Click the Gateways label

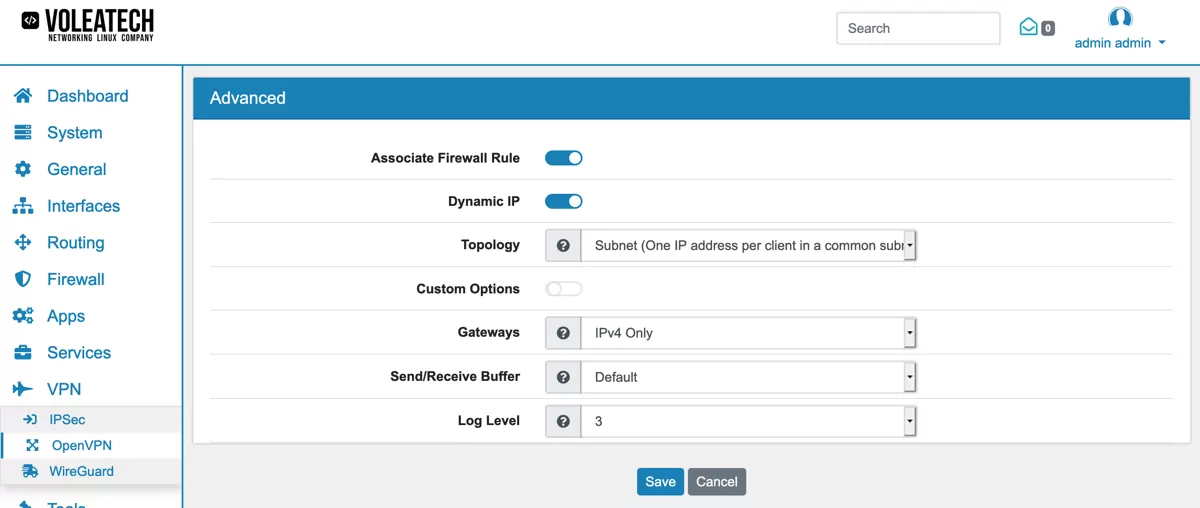click(489, 332)
